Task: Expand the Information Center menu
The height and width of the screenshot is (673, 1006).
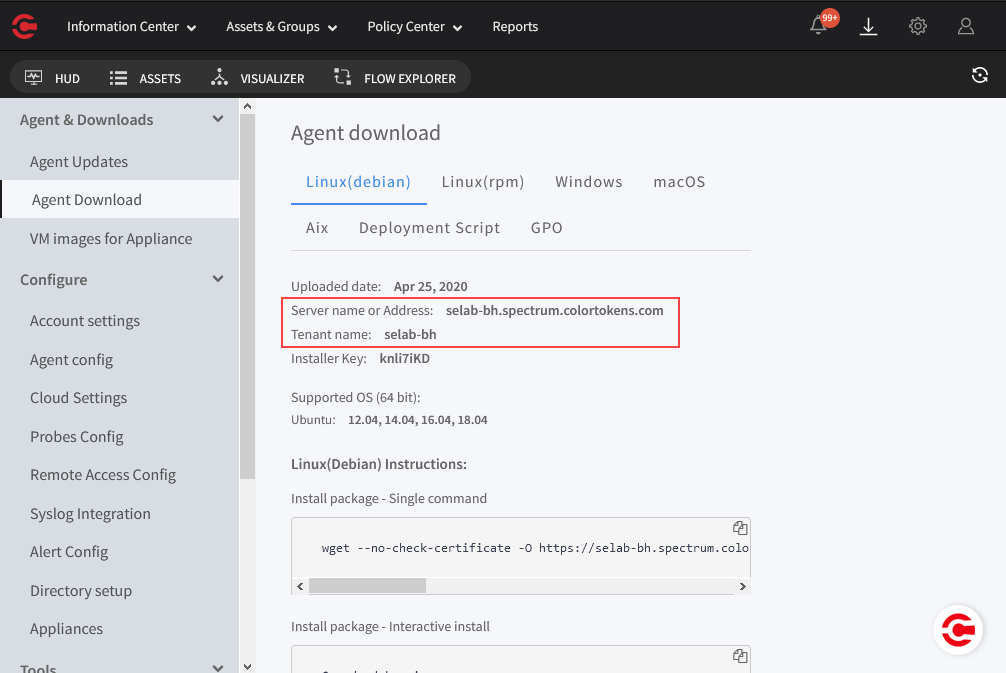Action: coord(132,26)
